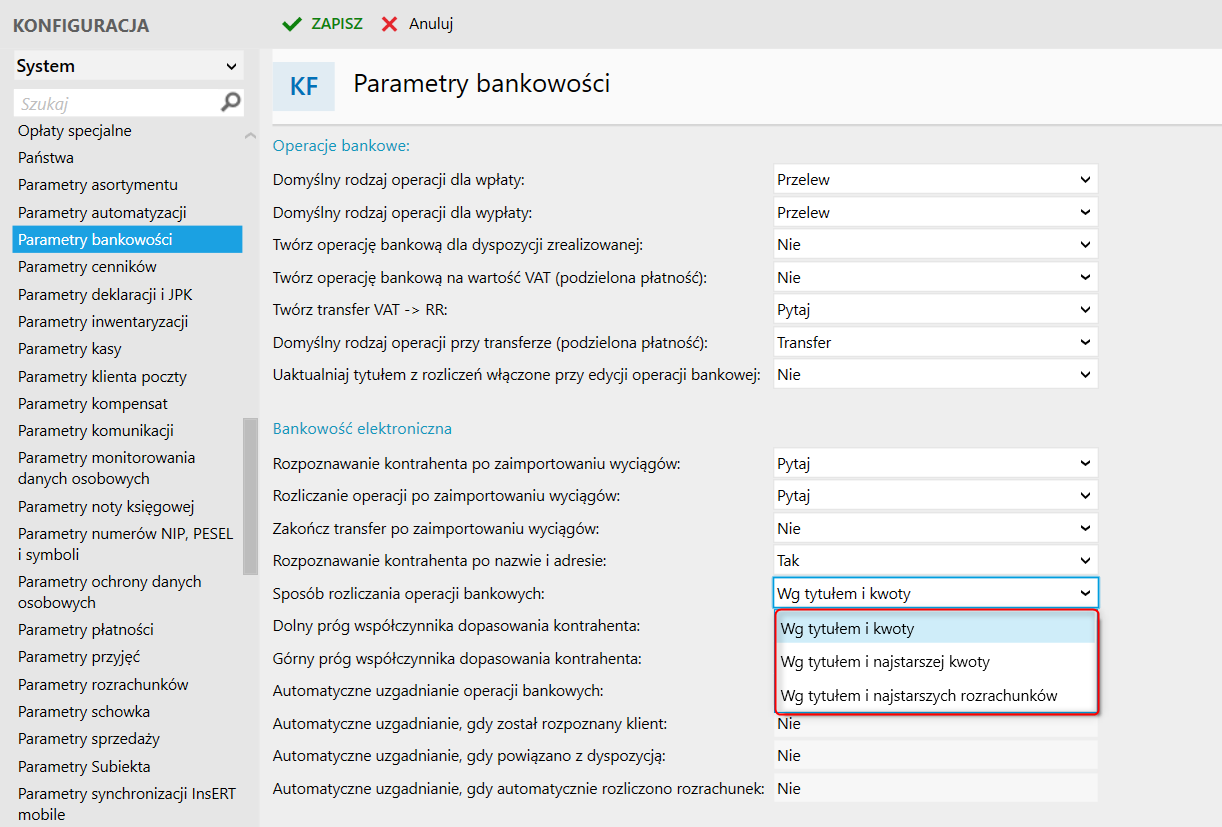The width and height of the screenshot is (1222, 827).
Task: Click the green ZAPISZ checkmark icon
Action: pos(292,24)
